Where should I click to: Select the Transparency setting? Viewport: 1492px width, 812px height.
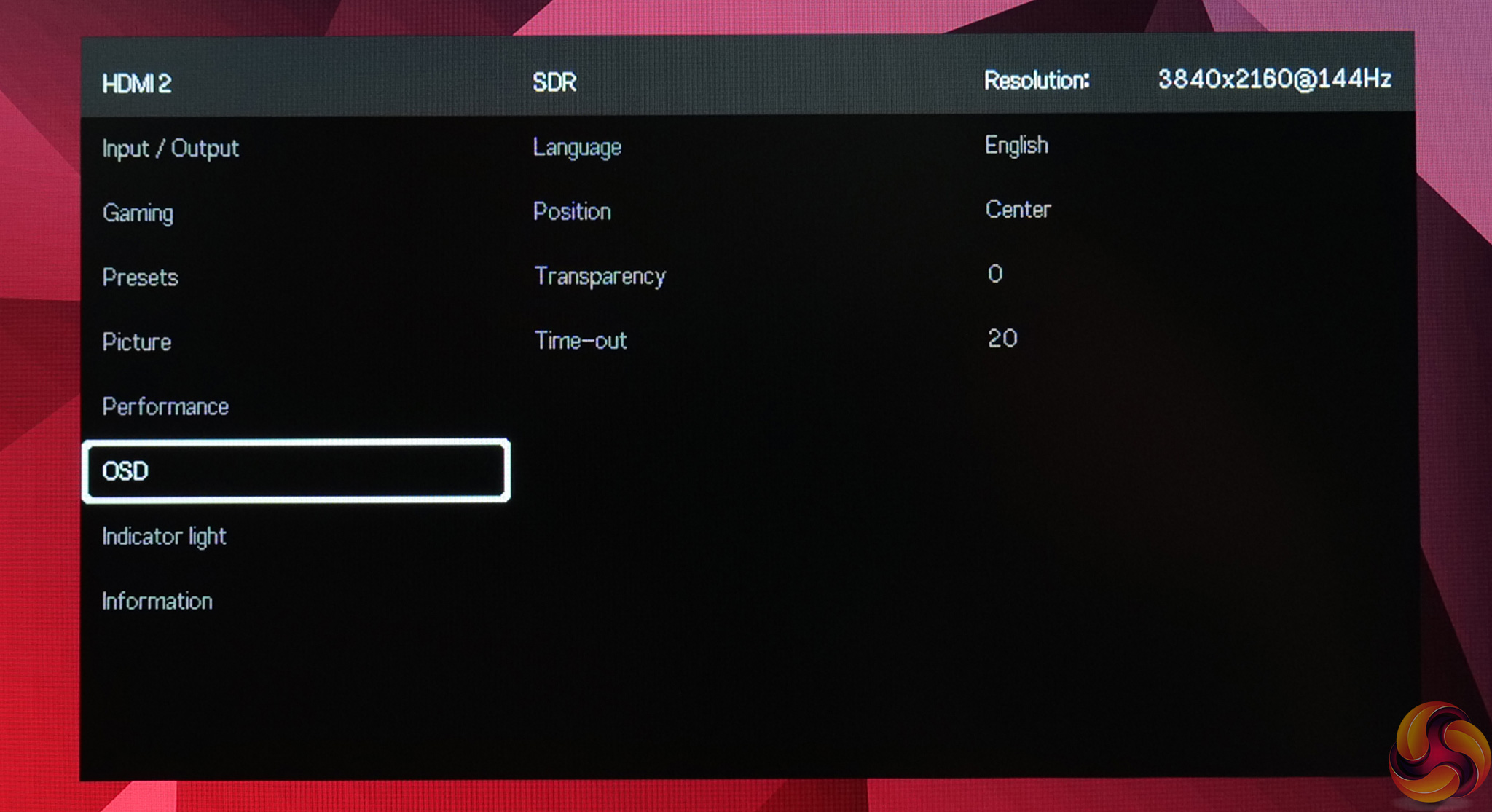point(600,277)
